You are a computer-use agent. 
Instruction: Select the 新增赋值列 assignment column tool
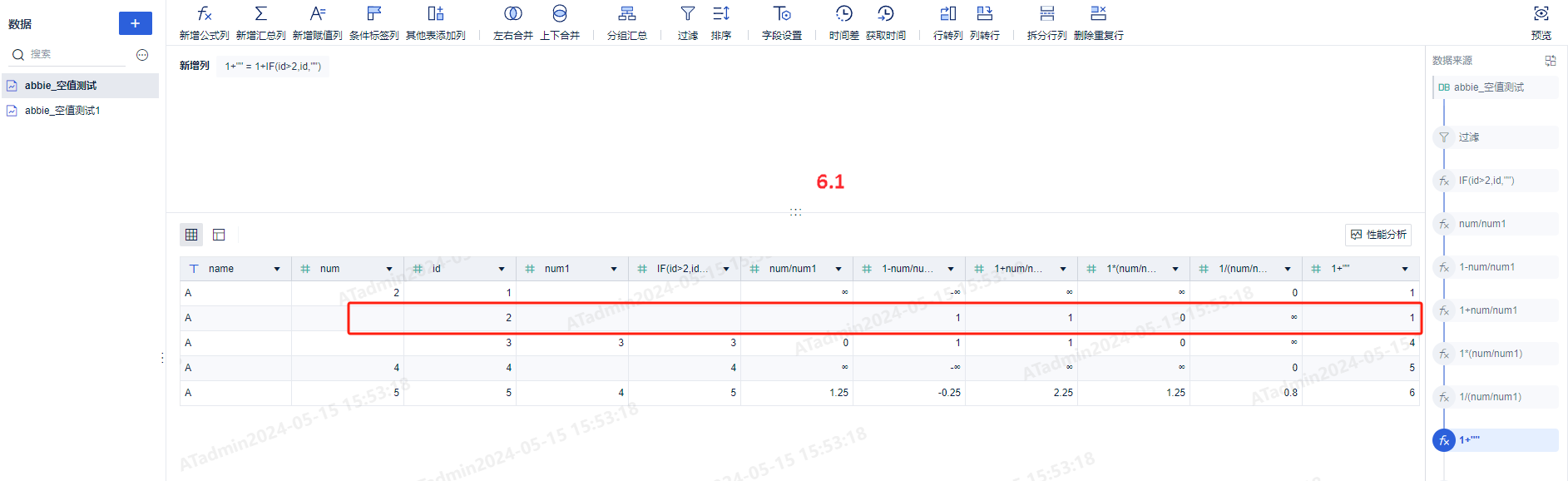pos(317,22)
